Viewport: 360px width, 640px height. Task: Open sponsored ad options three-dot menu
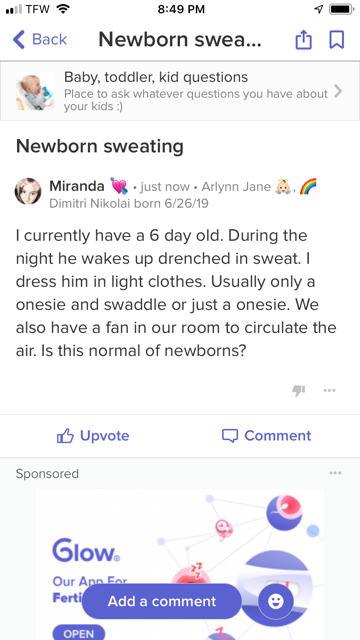pos(335,473)
